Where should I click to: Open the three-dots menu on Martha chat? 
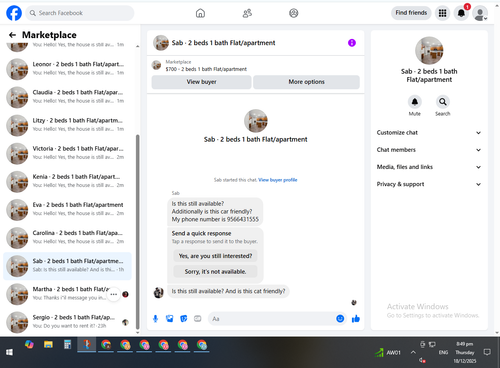(x=114, y=294)
